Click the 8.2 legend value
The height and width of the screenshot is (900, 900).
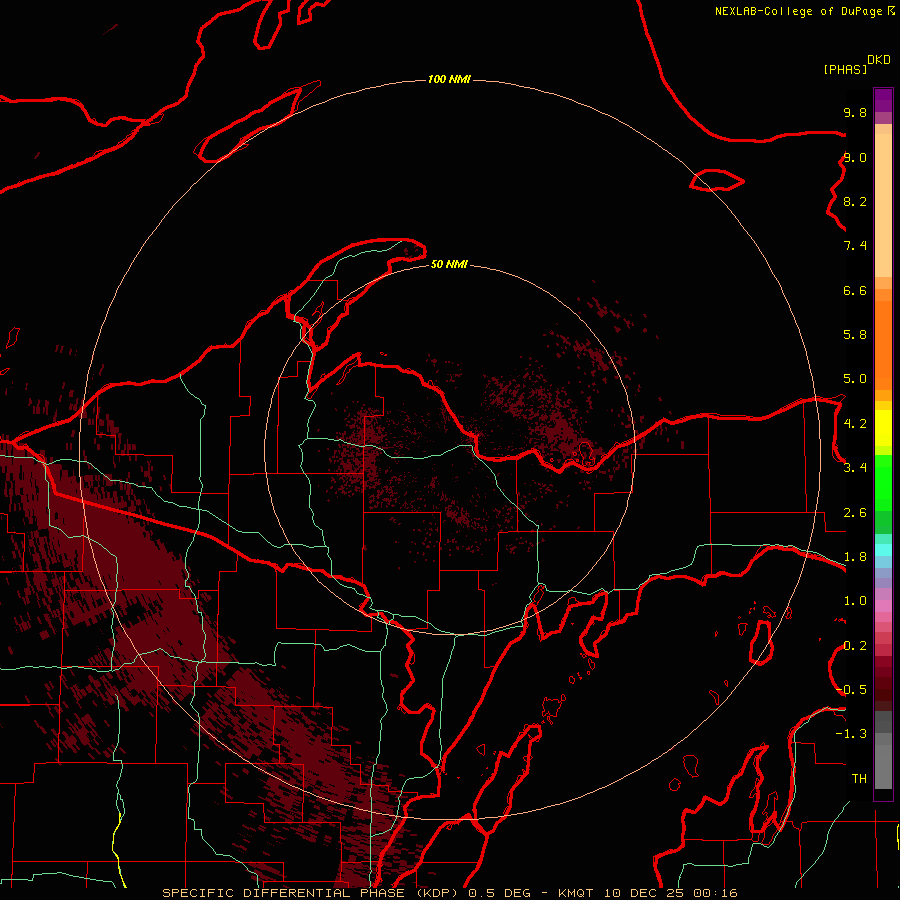tap(855, 201)
